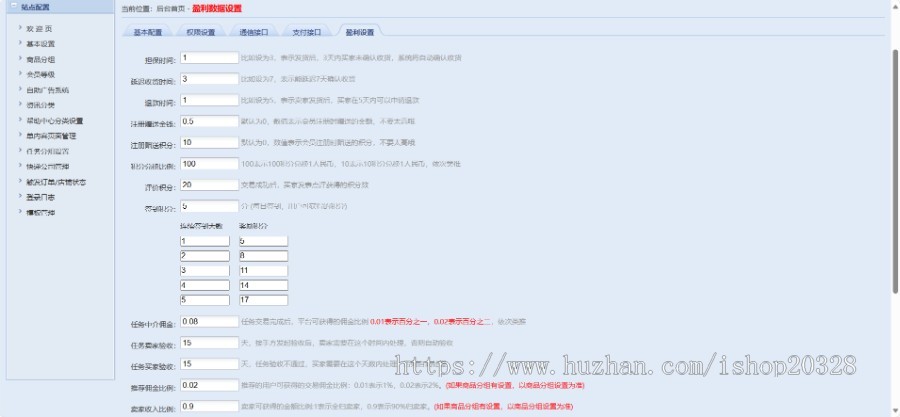900x417 pixels.
Task: Click the hint text beside the 100 input
Action: point(351,164)
